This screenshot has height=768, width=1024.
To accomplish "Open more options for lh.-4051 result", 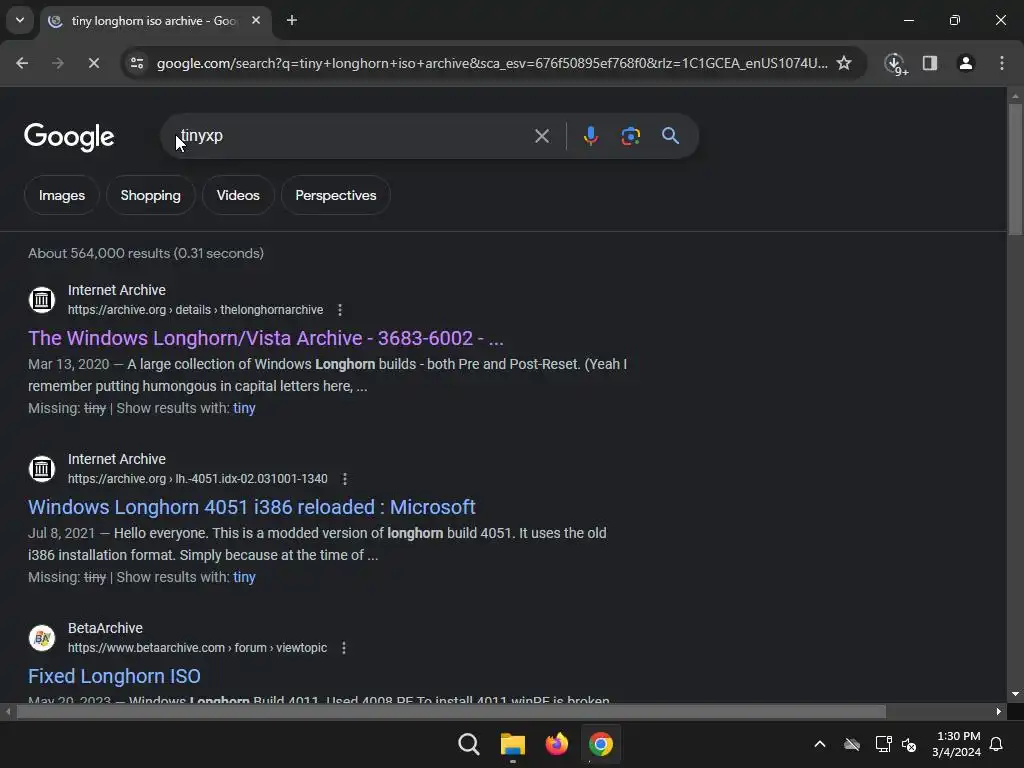I will click(x=345, y=479).
